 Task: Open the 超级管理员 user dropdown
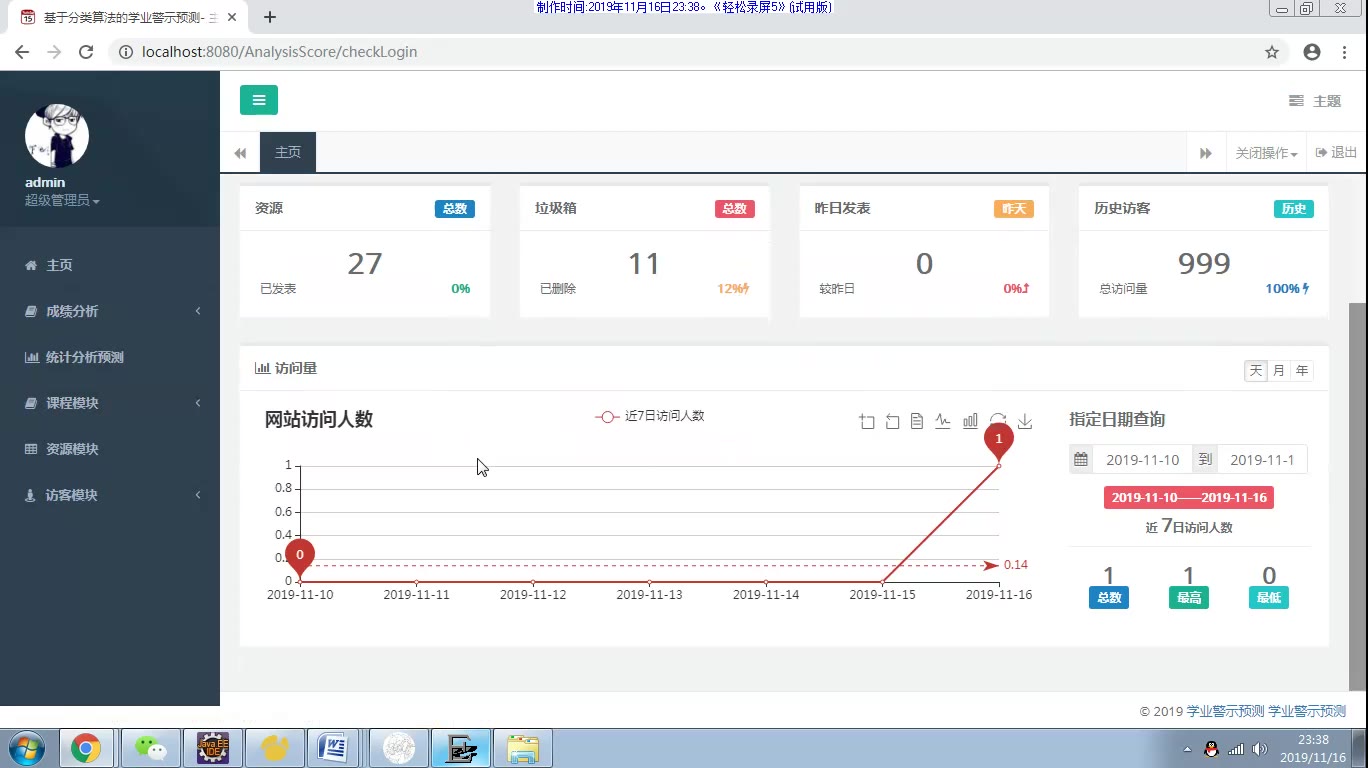click(62, 200)
